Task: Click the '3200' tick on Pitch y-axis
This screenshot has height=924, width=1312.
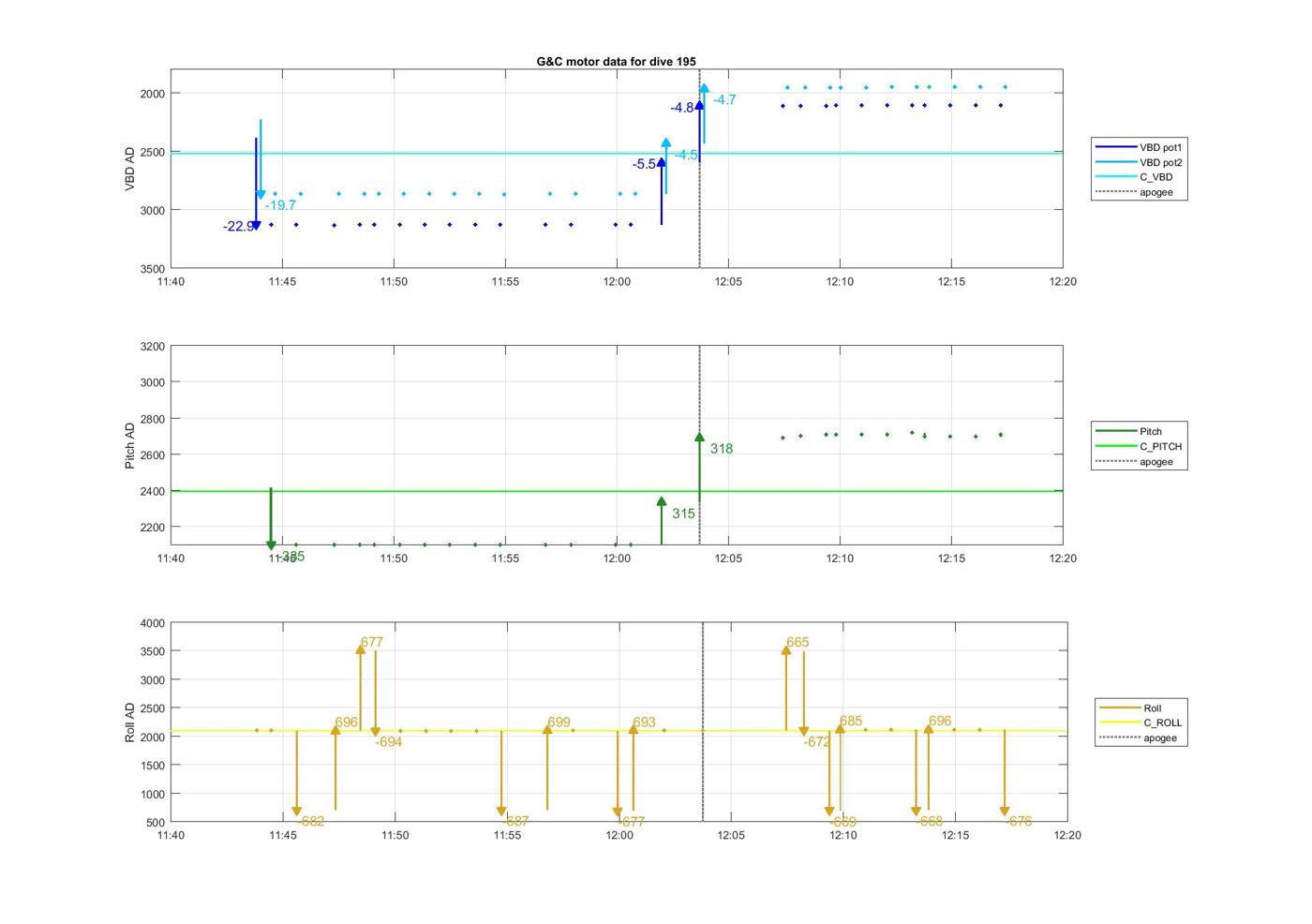Action: point(152,347)
